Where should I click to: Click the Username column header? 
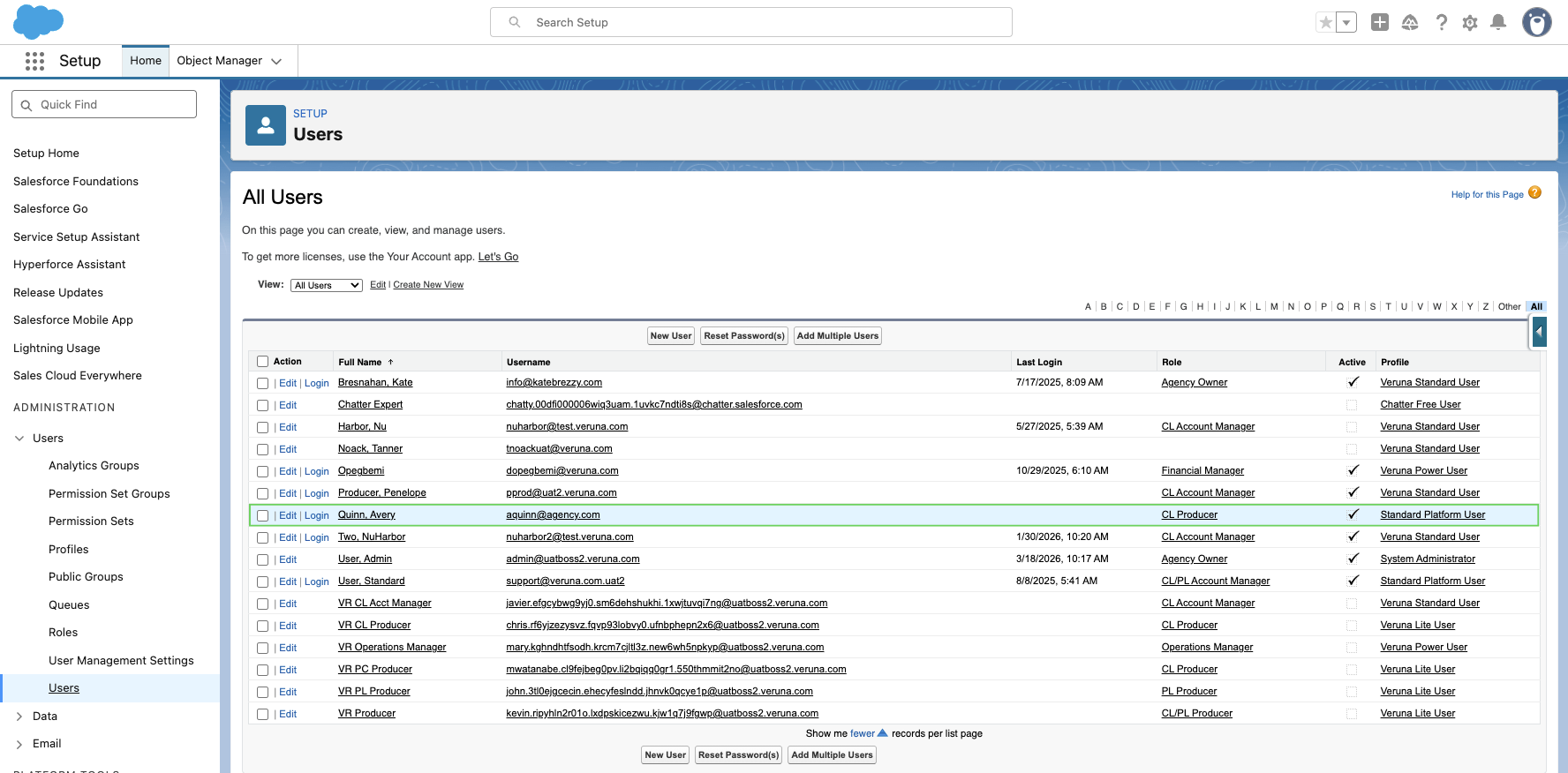point(528,362)
